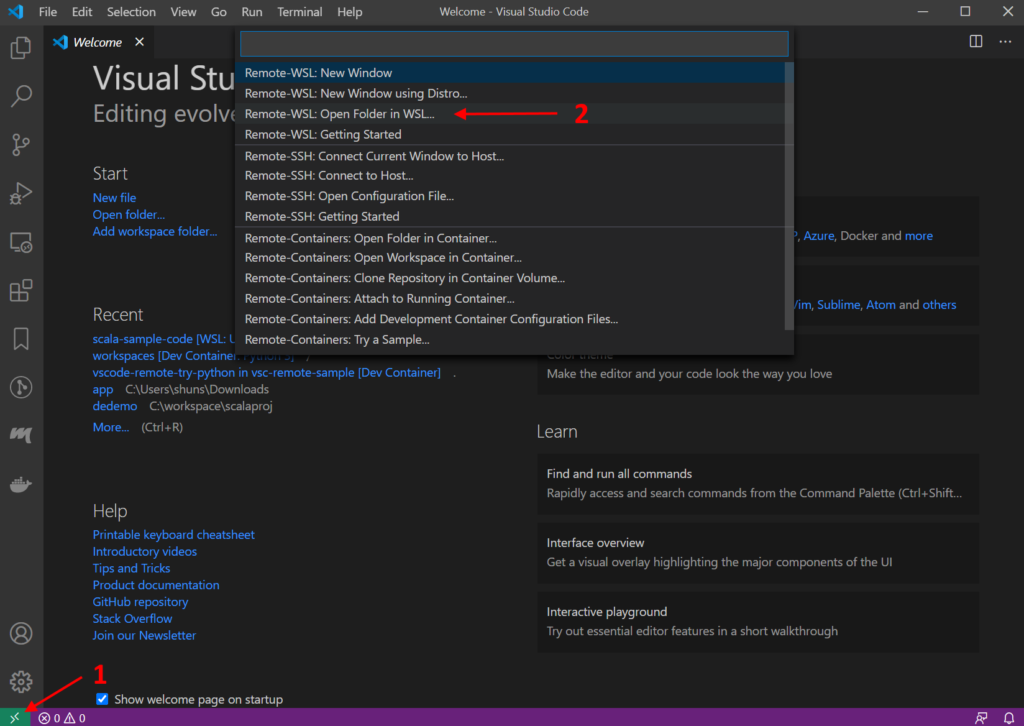
Task: Click the errors and warnings status counter
Action: [x=62, y=717]
